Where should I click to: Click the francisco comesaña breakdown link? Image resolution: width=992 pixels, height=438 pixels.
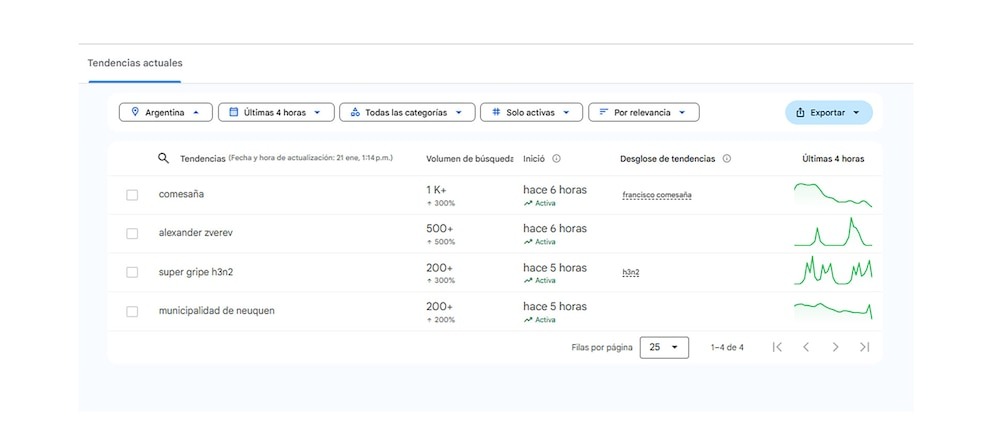point(656,195)
